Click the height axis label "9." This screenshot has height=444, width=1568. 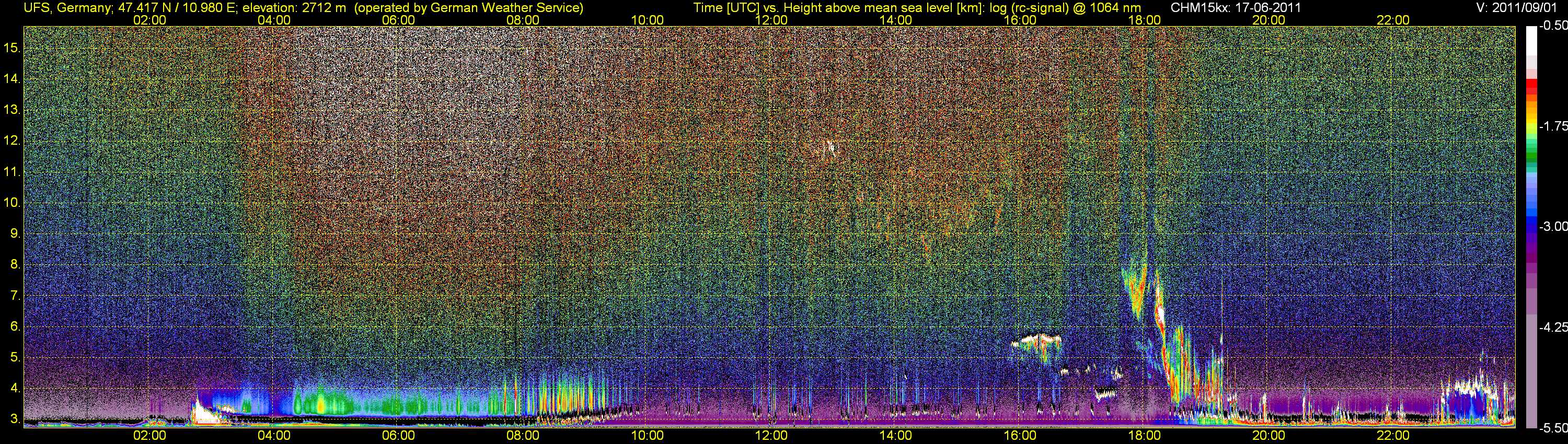(15, 233)
